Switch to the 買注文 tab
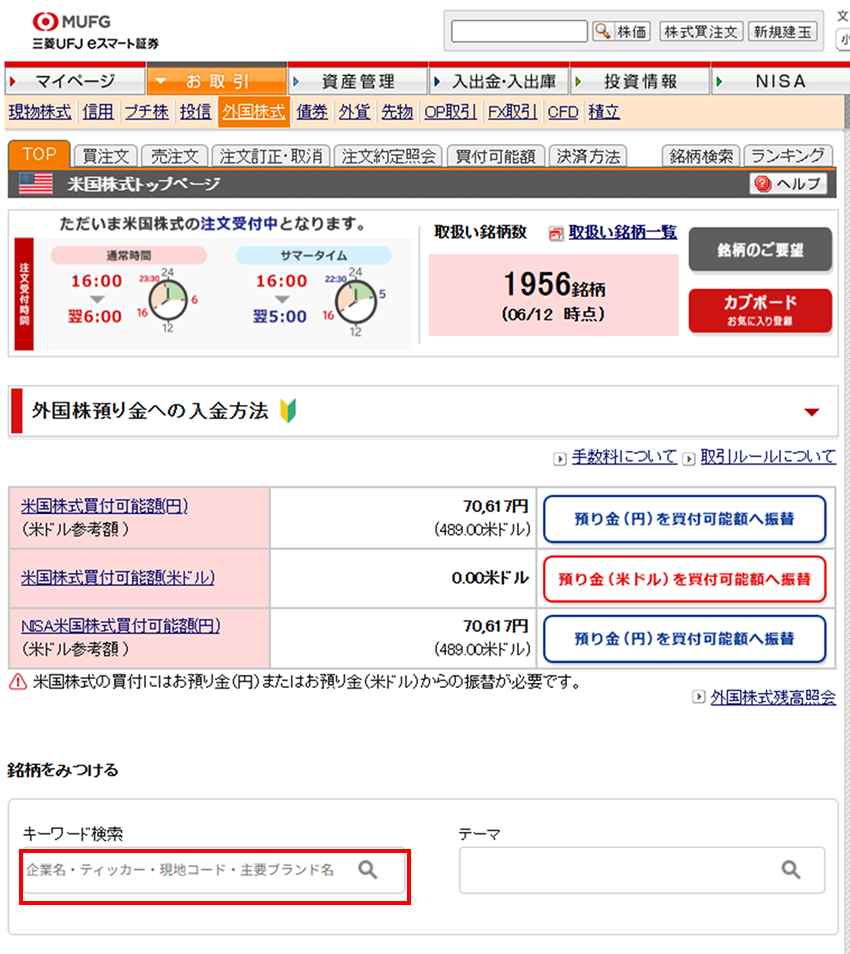850x954 pixels. point(106,156)
